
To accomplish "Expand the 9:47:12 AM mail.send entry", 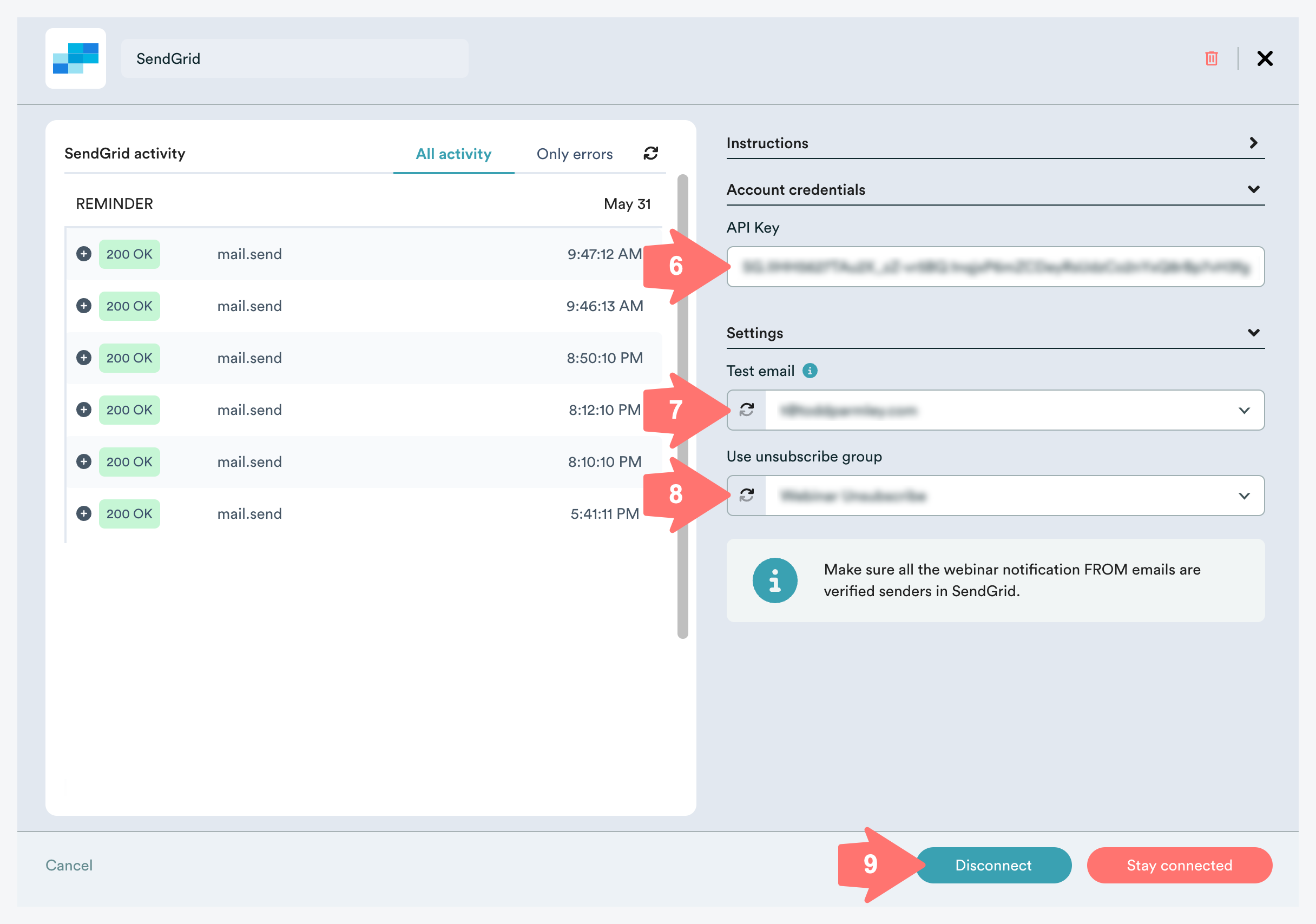I will (x=84, y=254).
